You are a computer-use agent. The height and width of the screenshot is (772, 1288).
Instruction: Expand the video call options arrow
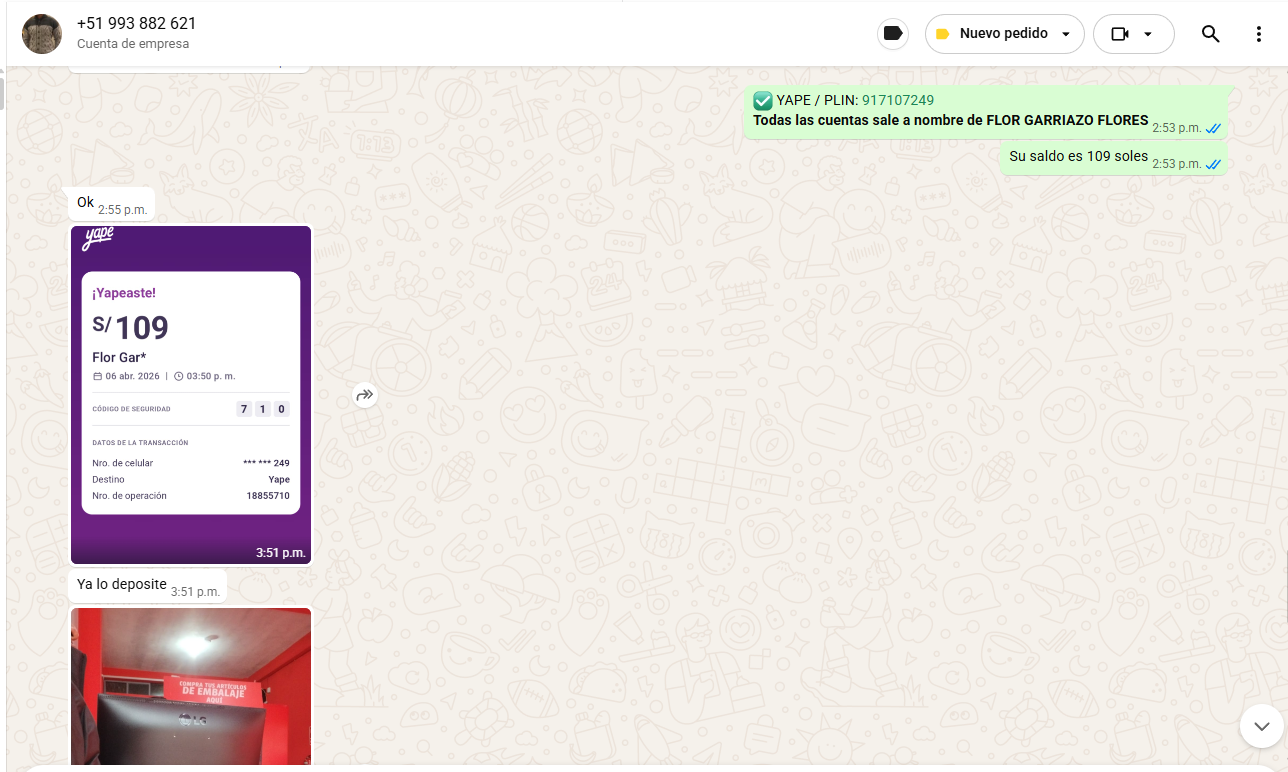click(x=1148, y=34)
